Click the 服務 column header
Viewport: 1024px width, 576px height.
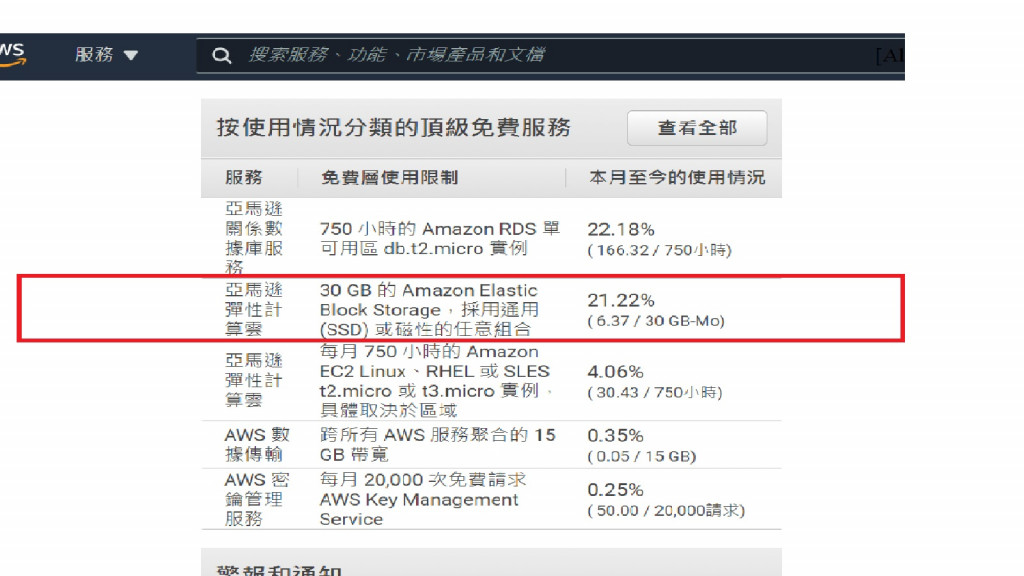[x=244, y=178]
